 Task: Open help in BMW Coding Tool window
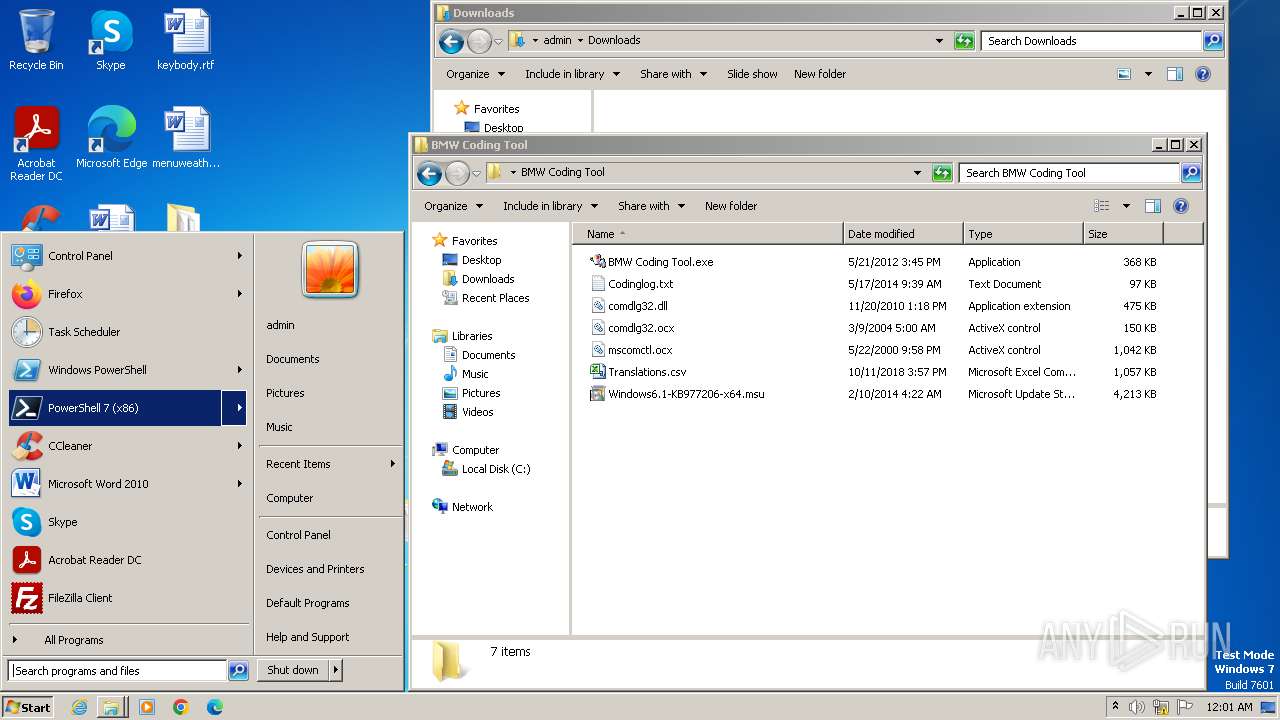tap(1181, 206)
